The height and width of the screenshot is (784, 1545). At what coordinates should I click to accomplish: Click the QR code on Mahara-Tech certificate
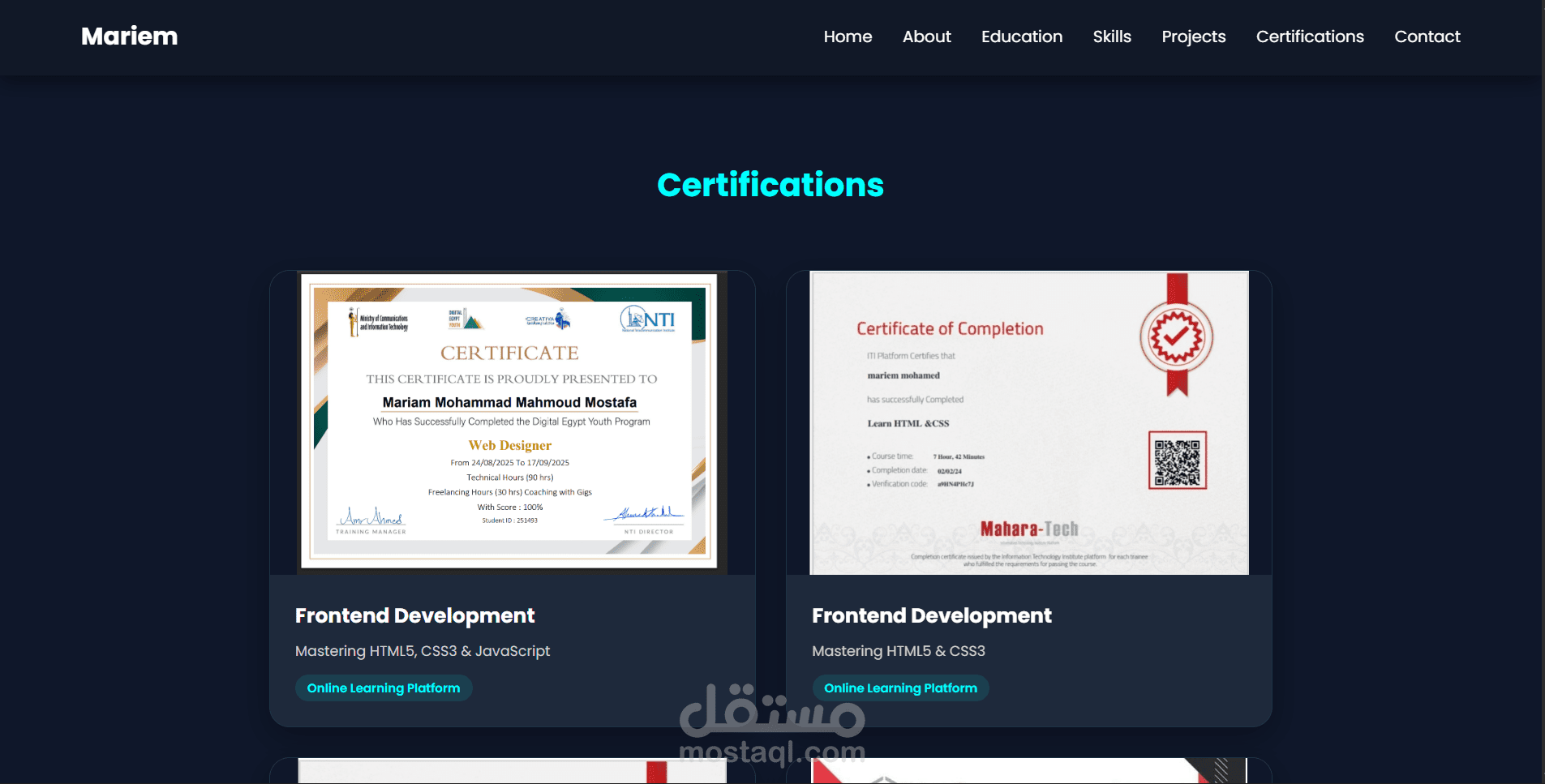[x=1178, y=461]
